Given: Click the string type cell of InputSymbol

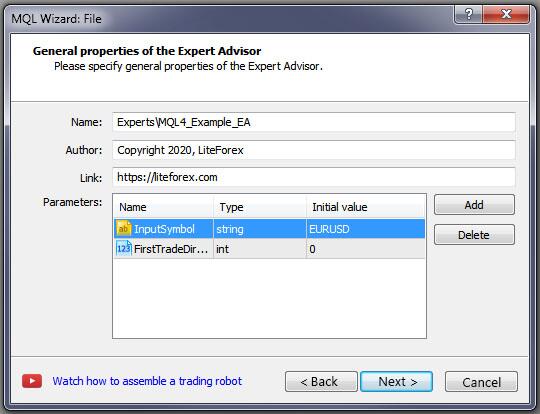Looking at the screenshot, I should coord(260,229).
